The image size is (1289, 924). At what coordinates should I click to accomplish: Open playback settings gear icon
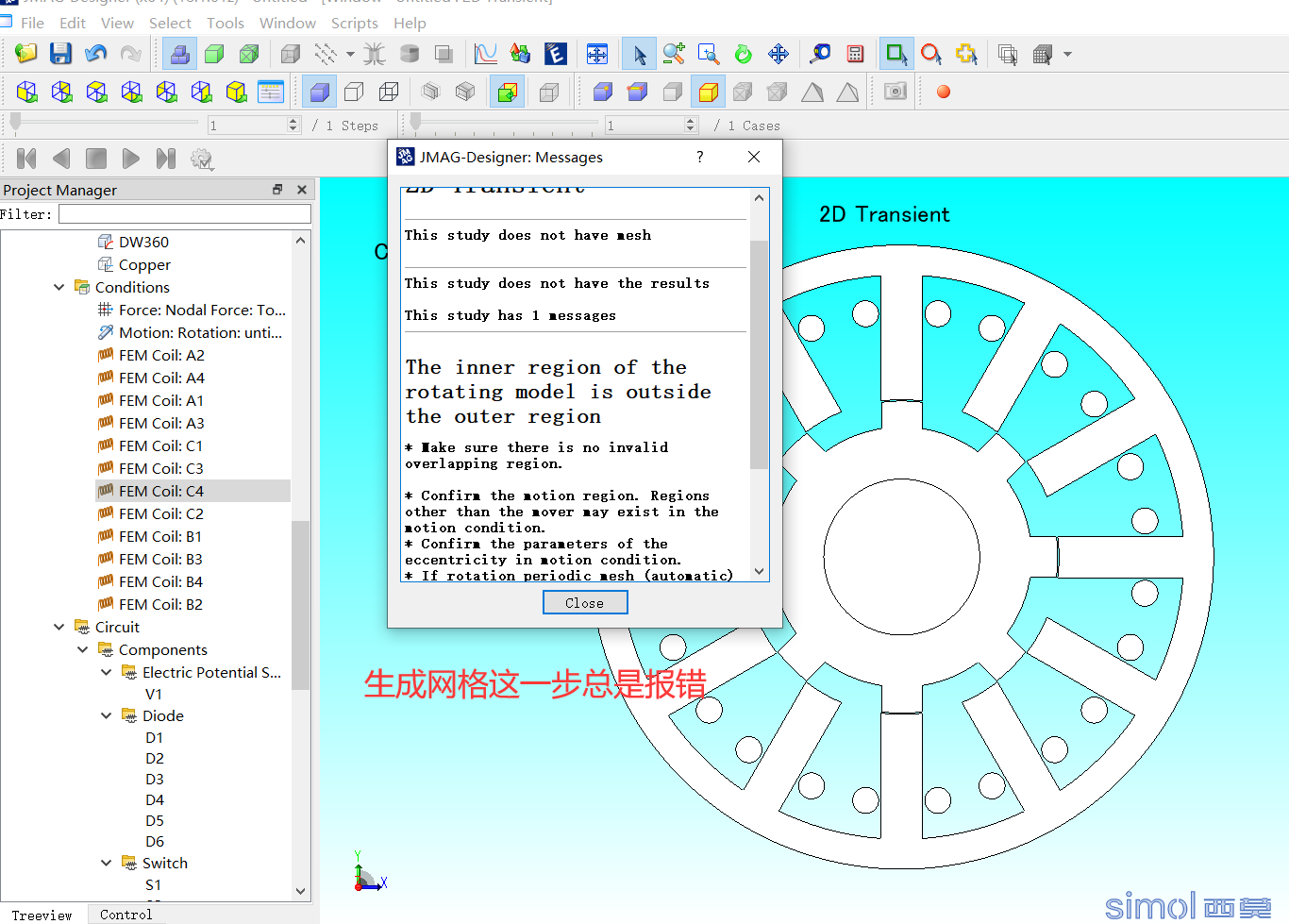tap(202, 159)
